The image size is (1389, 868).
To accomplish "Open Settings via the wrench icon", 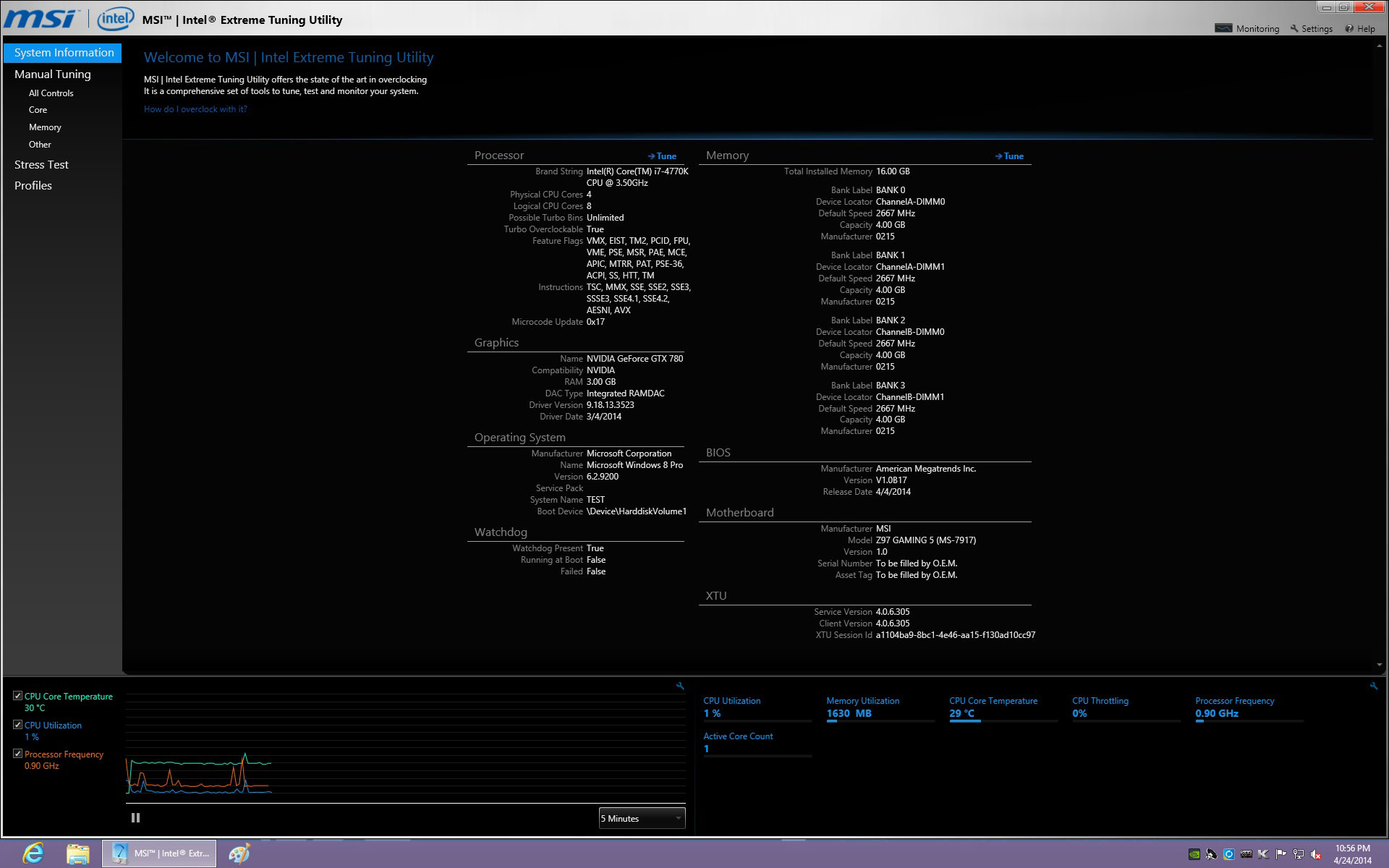I will (x=1294, y=29).
